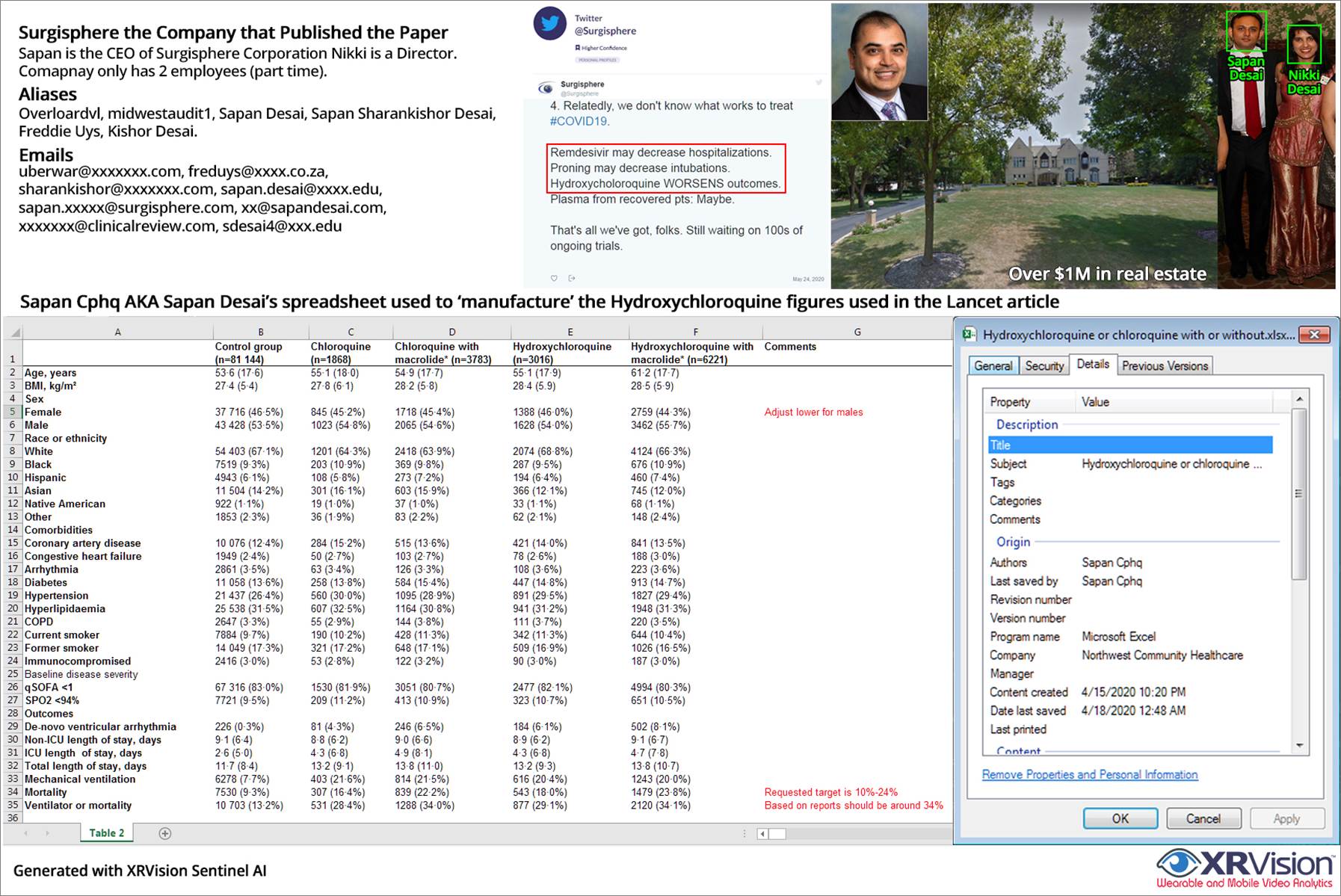Switch to the General tab

(993, 365)
